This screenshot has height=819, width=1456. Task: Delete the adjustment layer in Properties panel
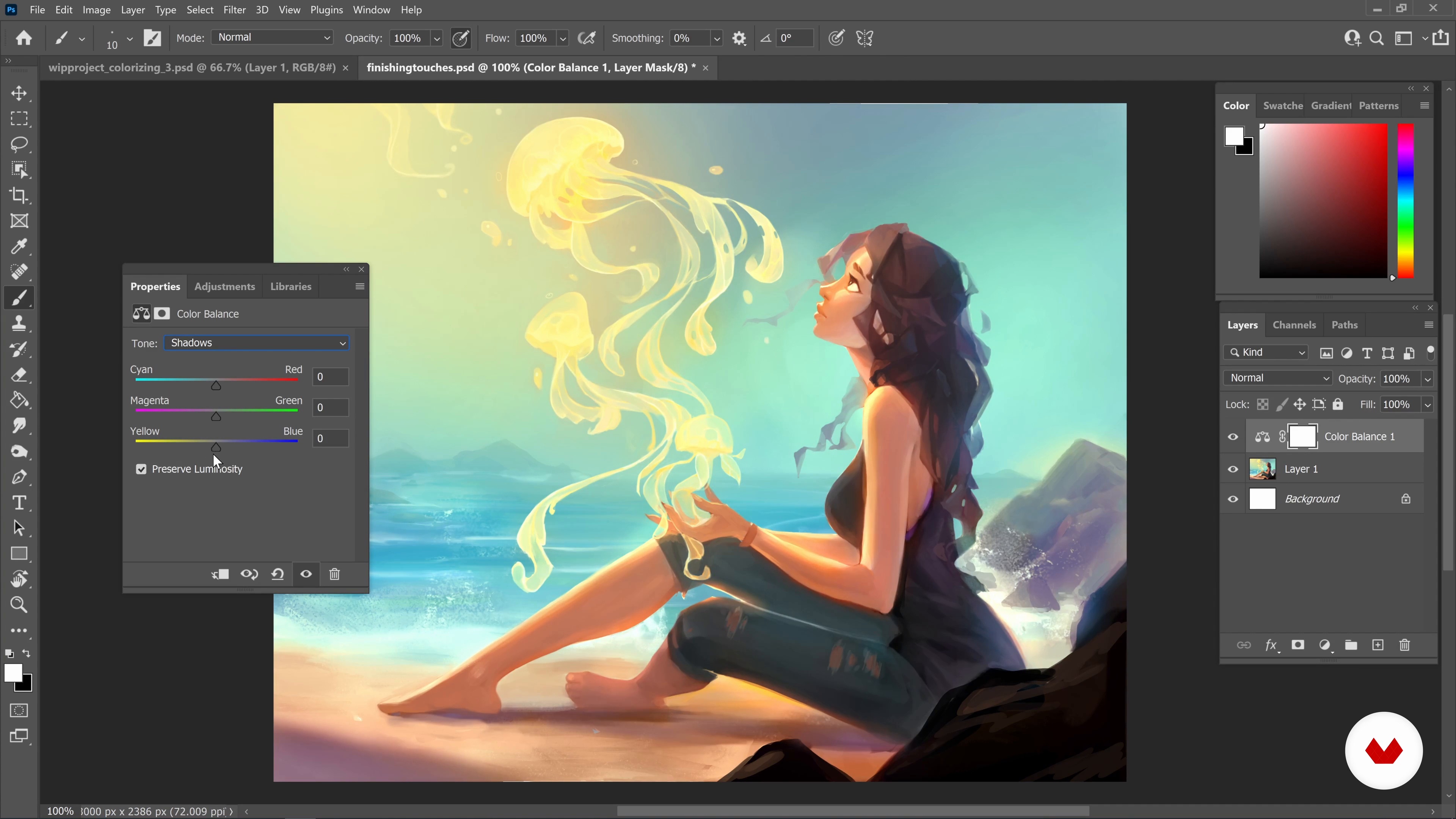pyautogui.click(x=334, y=574)
